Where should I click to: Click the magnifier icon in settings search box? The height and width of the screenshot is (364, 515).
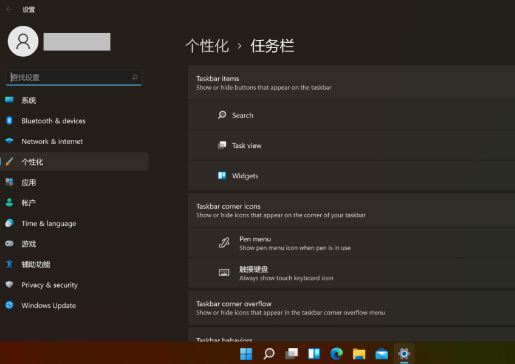[135, 77]
